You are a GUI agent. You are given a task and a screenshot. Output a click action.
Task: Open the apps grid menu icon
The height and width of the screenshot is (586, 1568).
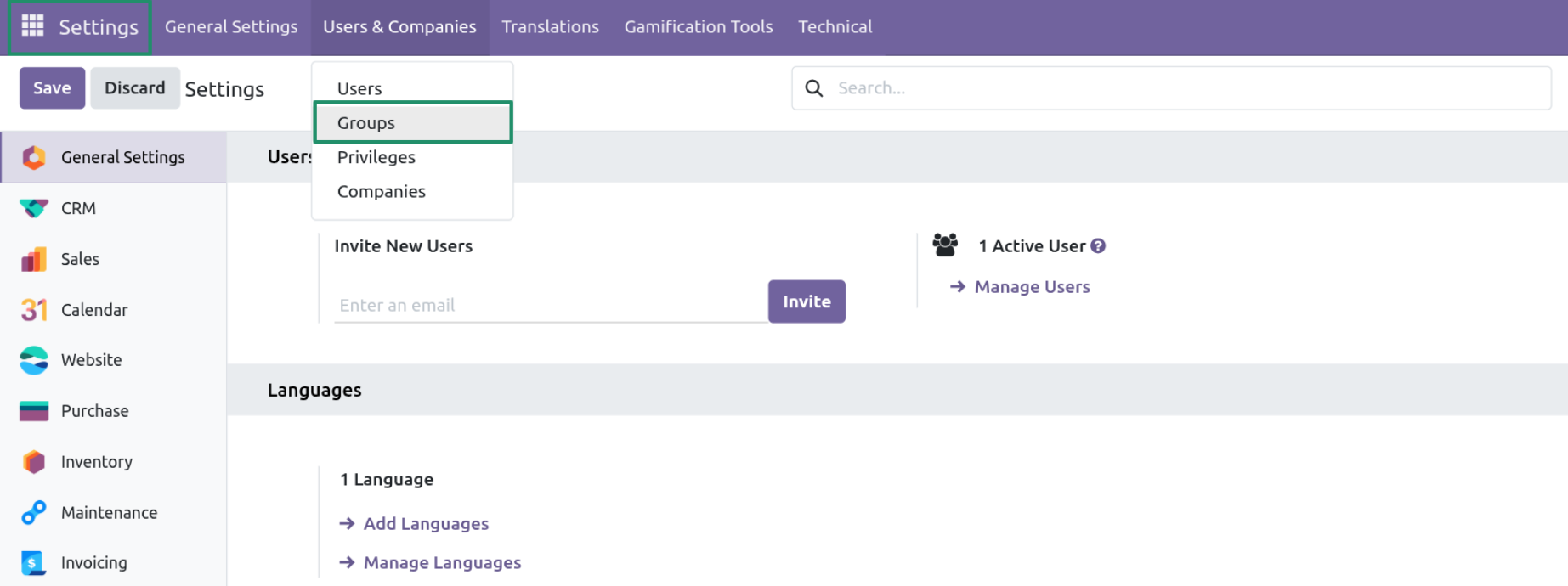(x=32, y=26)
